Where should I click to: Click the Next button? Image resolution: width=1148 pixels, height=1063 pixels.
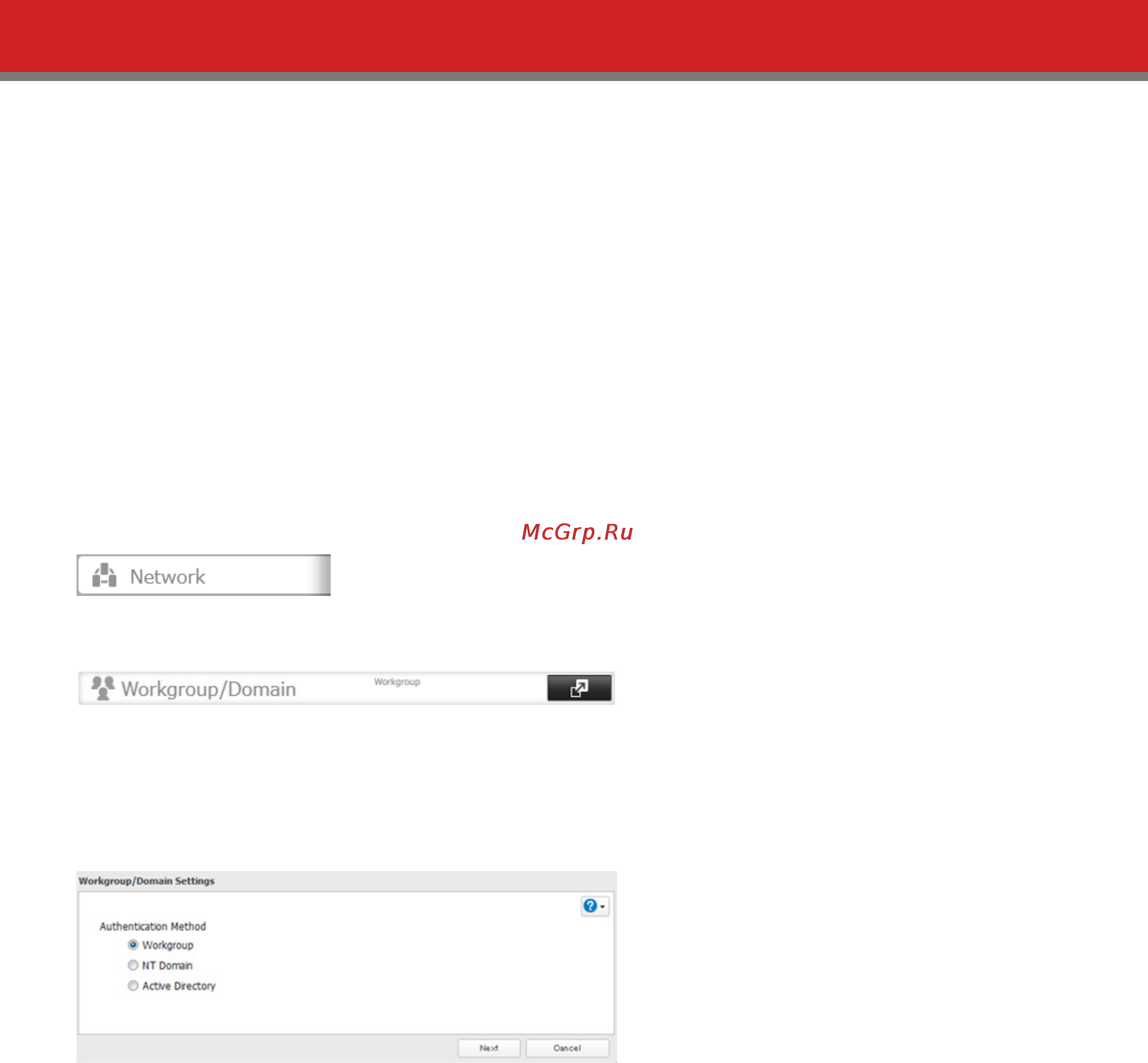tap(489, 1048)
